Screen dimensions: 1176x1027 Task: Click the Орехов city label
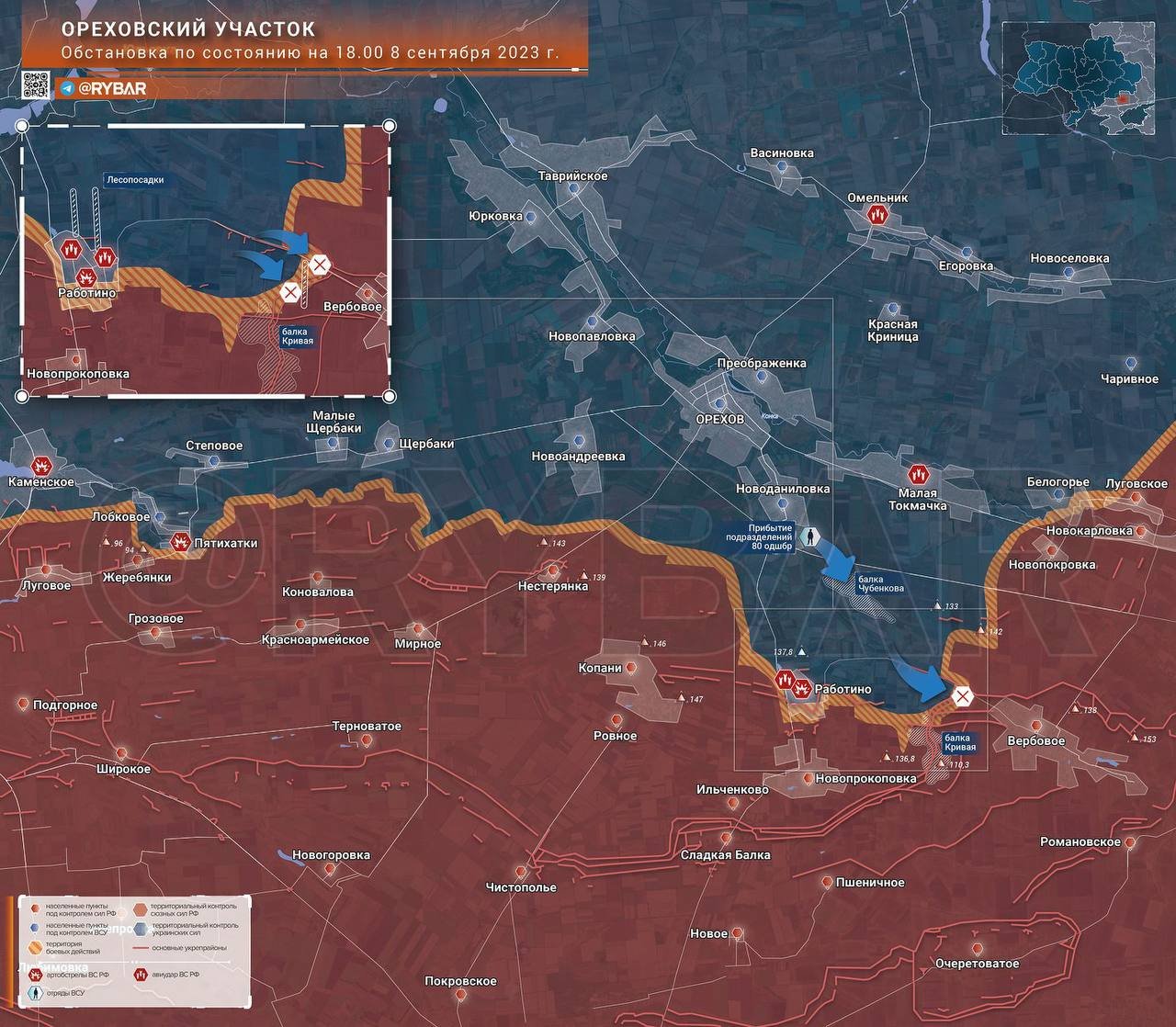coord(719,419)
